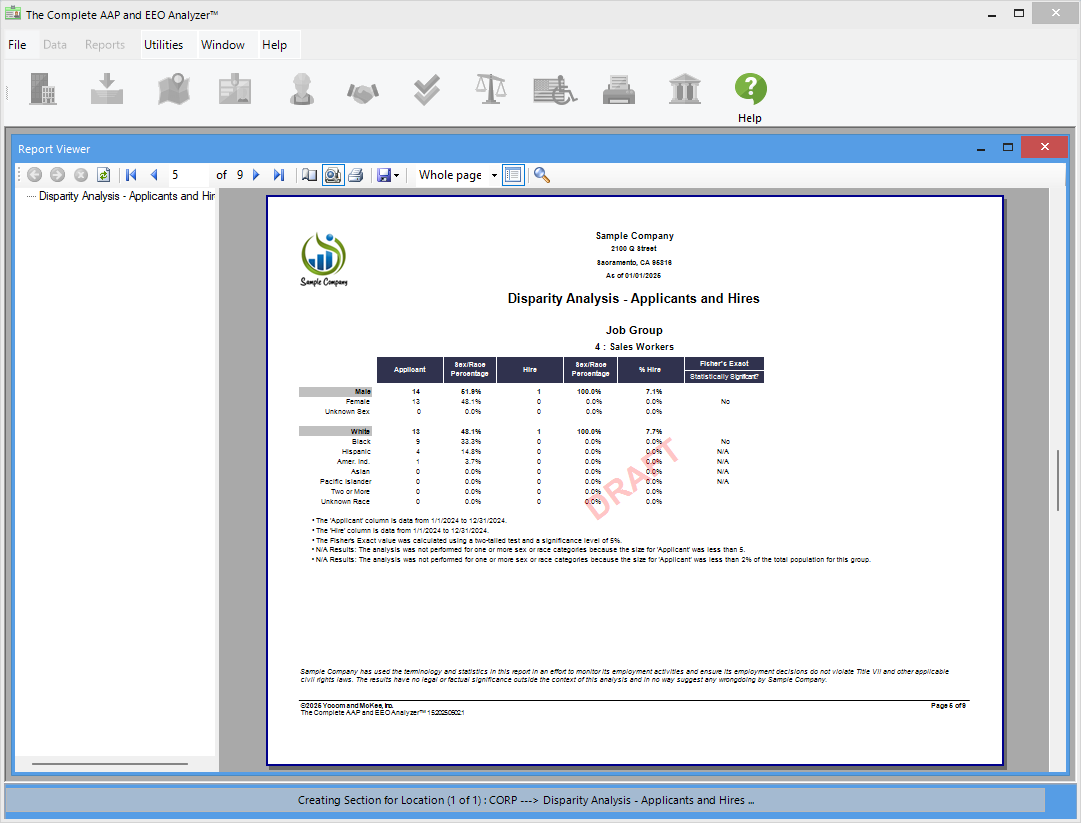Click the 'Page 5 of 9' footer text
Viewport: 1081px width, 823px height.
point(948,706)
